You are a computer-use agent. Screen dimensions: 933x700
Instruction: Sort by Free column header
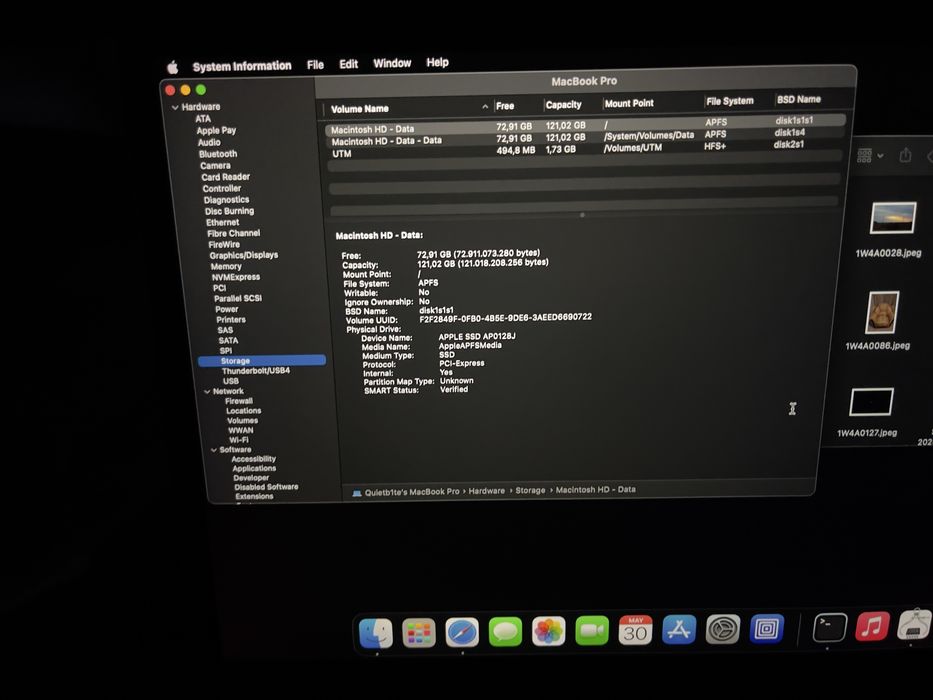tap(505, 106)
